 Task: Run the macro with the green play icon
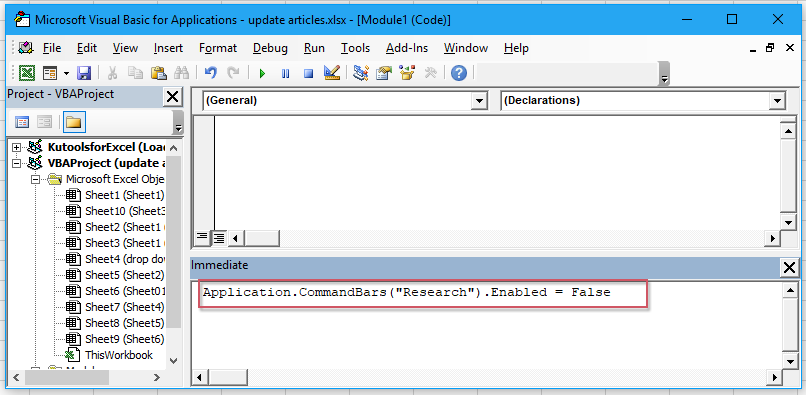(x=262, y=74)
